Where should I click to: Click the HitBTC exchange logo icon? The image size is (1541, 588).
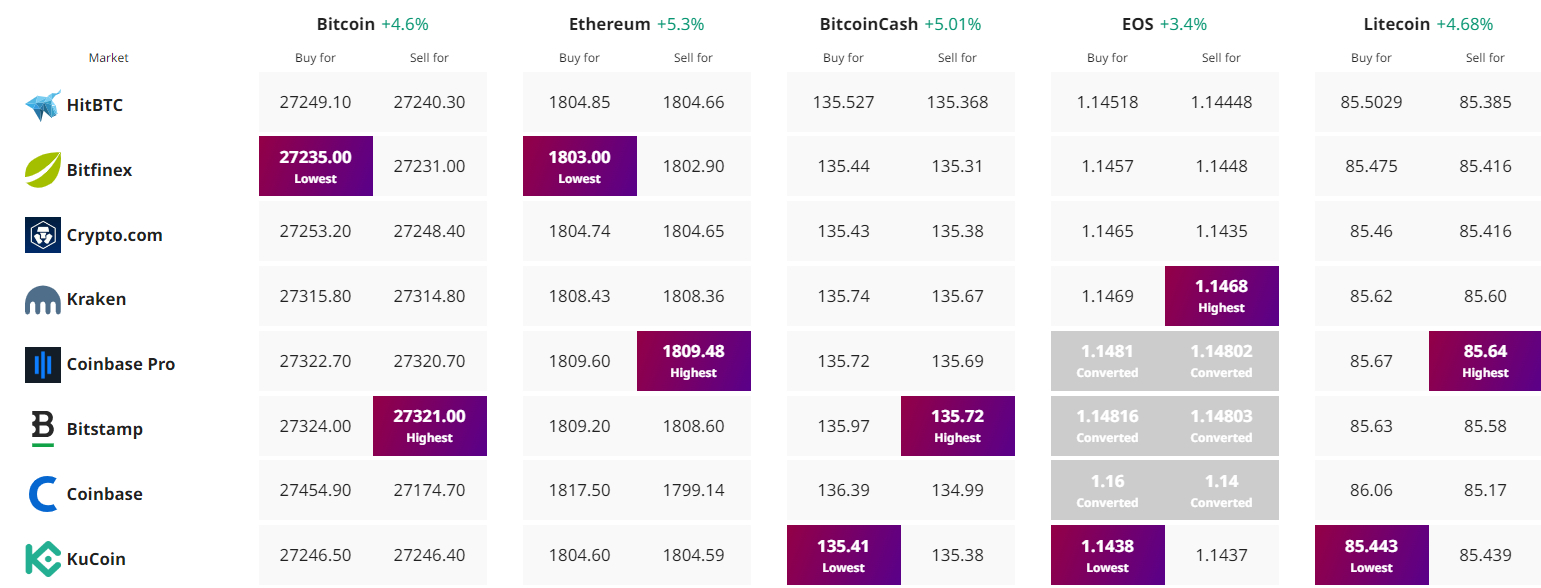pos(43,105)
